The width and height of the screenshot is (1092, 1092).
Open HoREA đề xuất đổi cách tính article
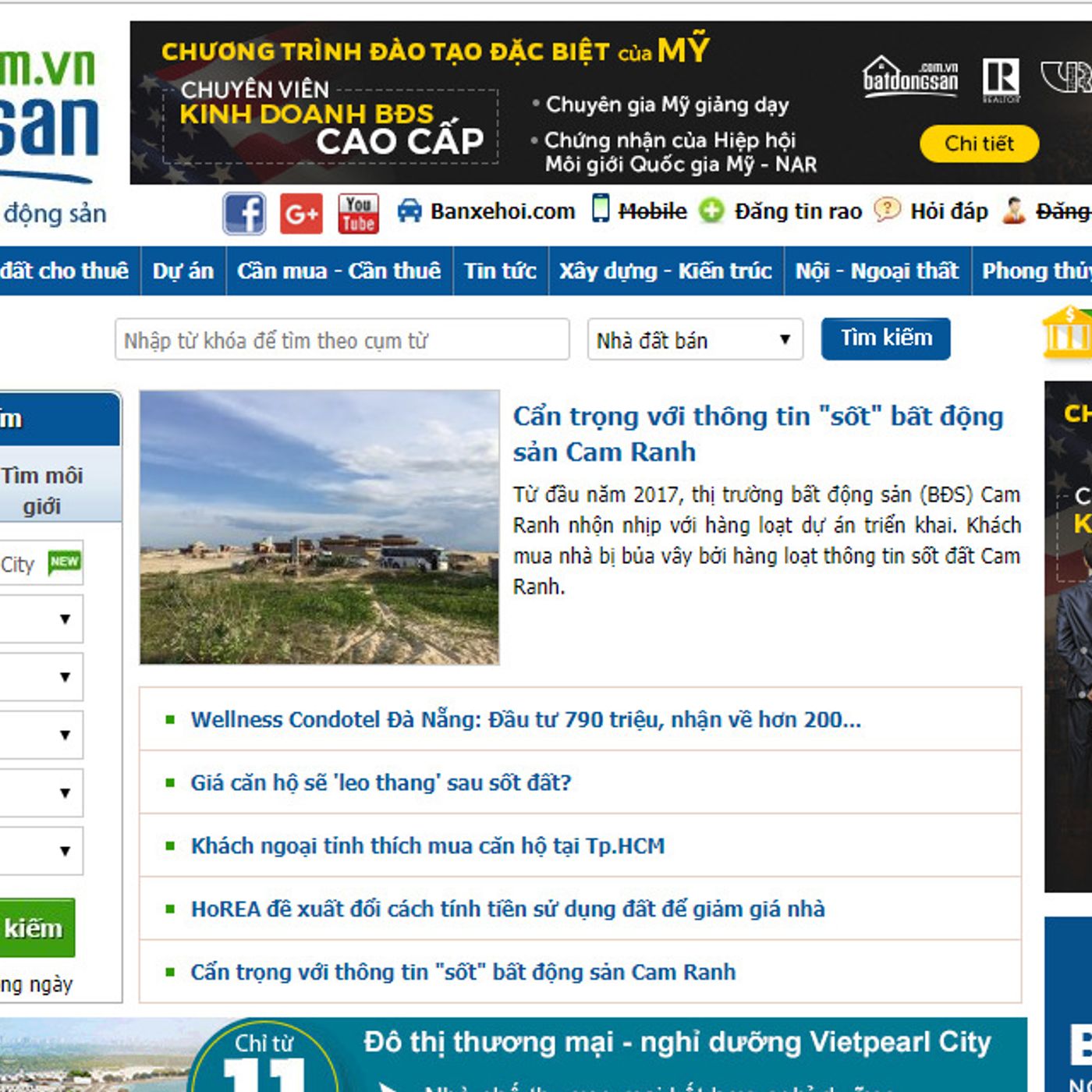[x=508, y=909]
